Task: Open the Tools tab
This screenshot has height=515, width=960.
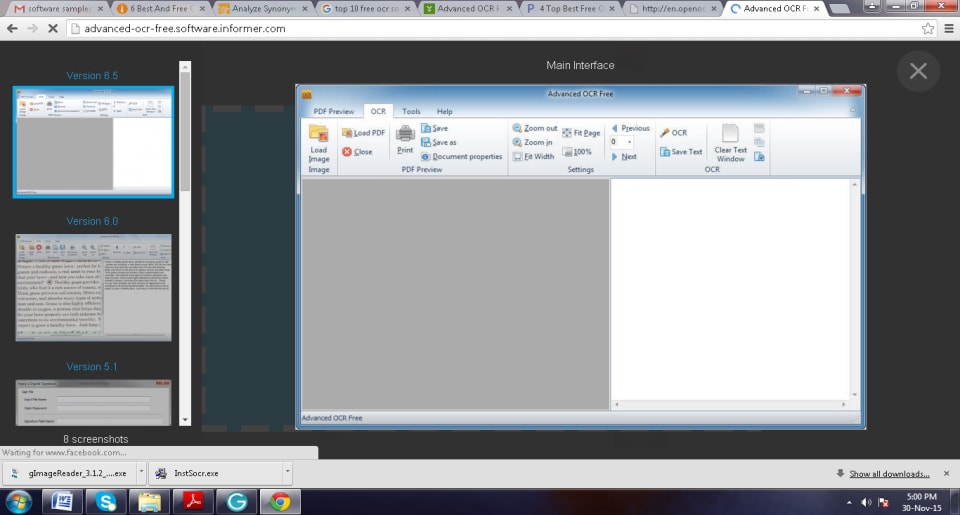Action: point(411,111)
